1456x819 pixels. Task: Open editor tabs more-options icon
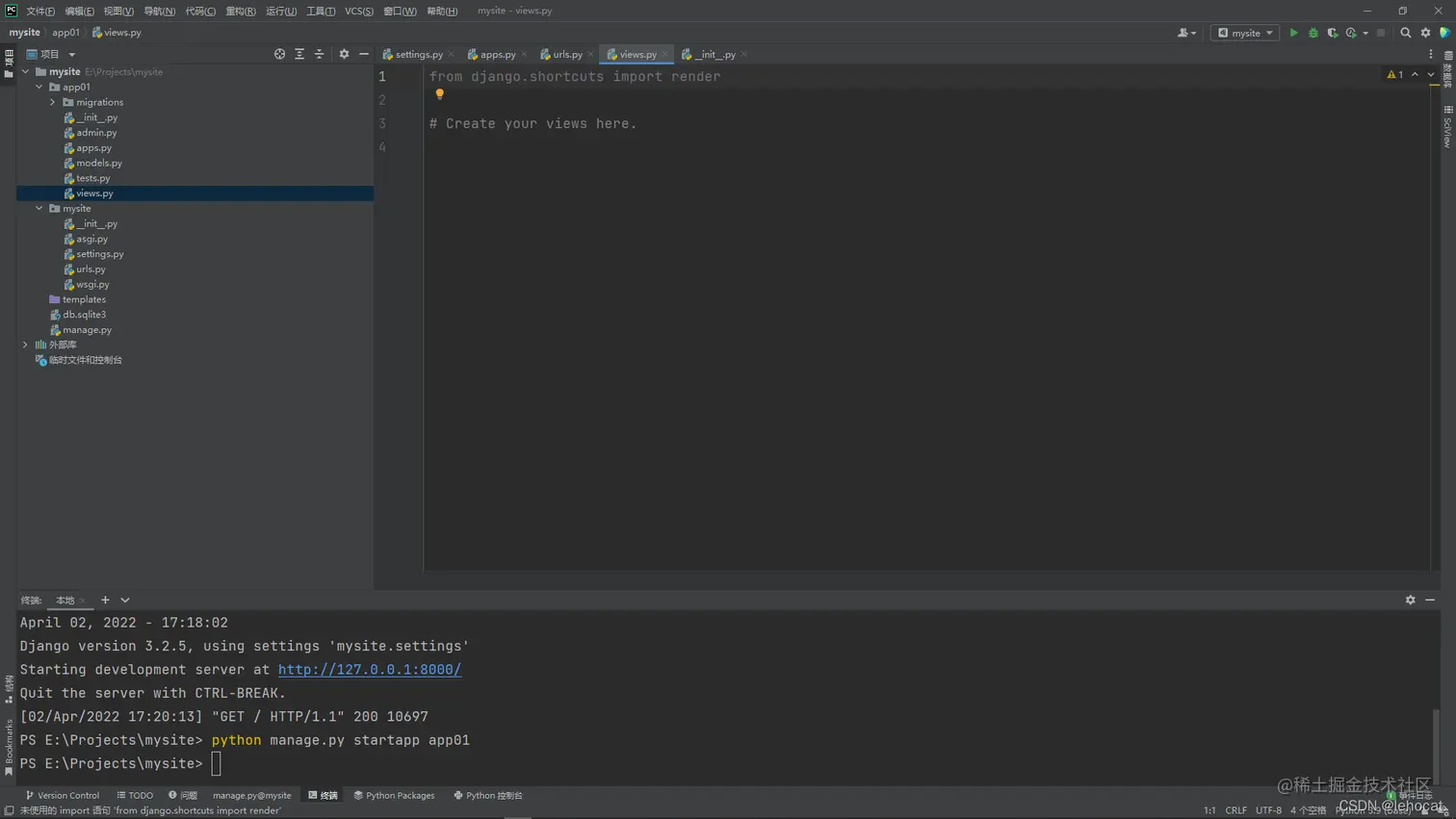pos(1430,54)
